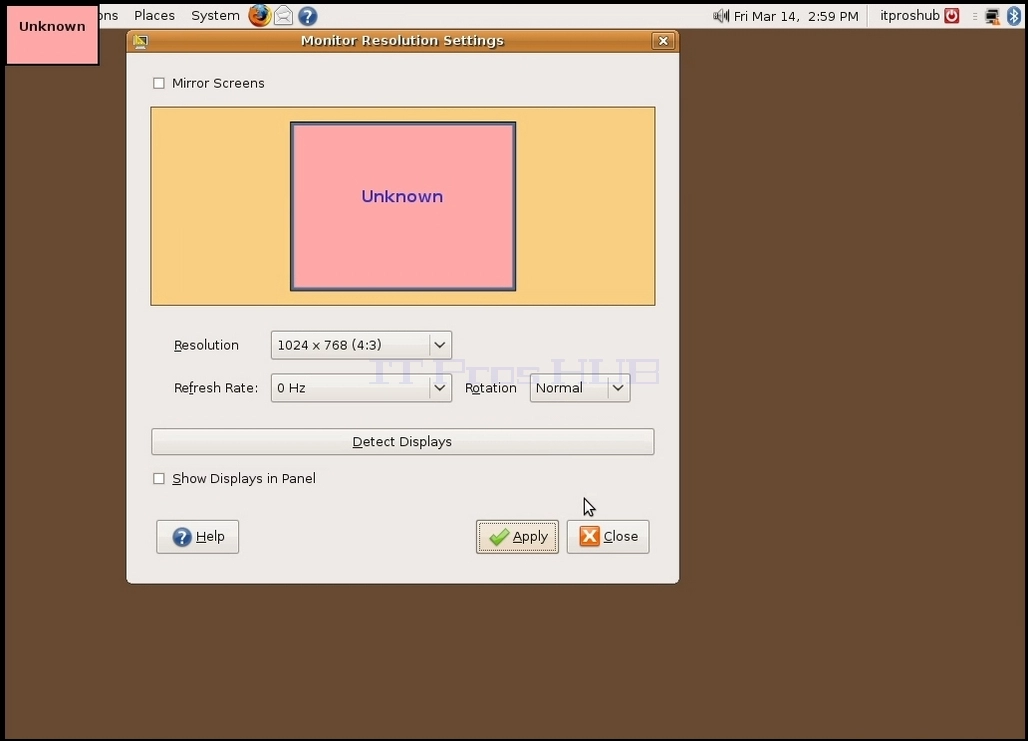Open the System menu
The image size is (1028, 741).
point(215,16)
